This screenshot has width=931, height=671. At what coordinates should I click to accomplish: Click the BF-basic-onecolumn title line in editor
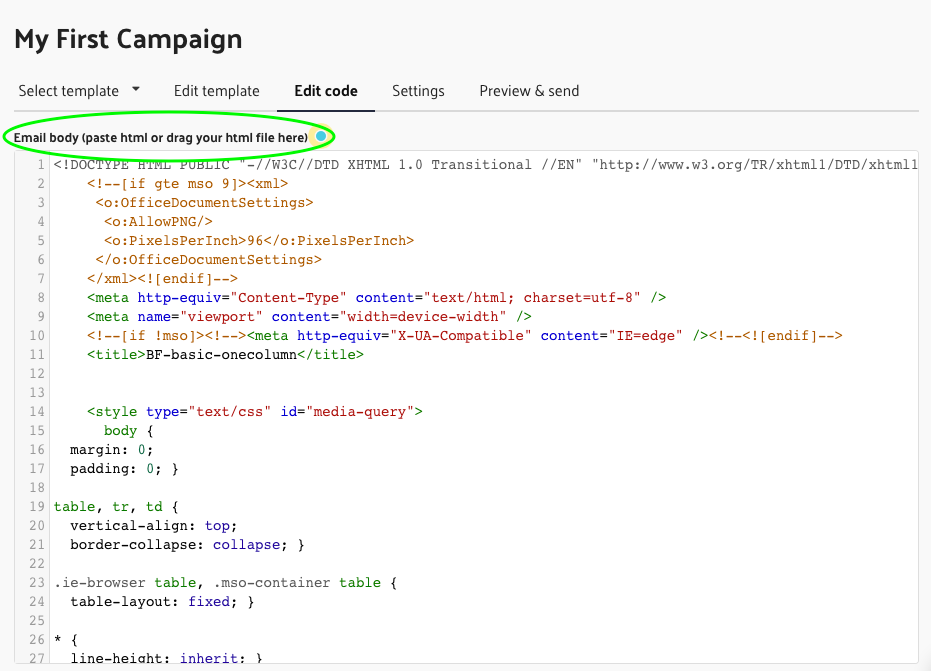225,354
